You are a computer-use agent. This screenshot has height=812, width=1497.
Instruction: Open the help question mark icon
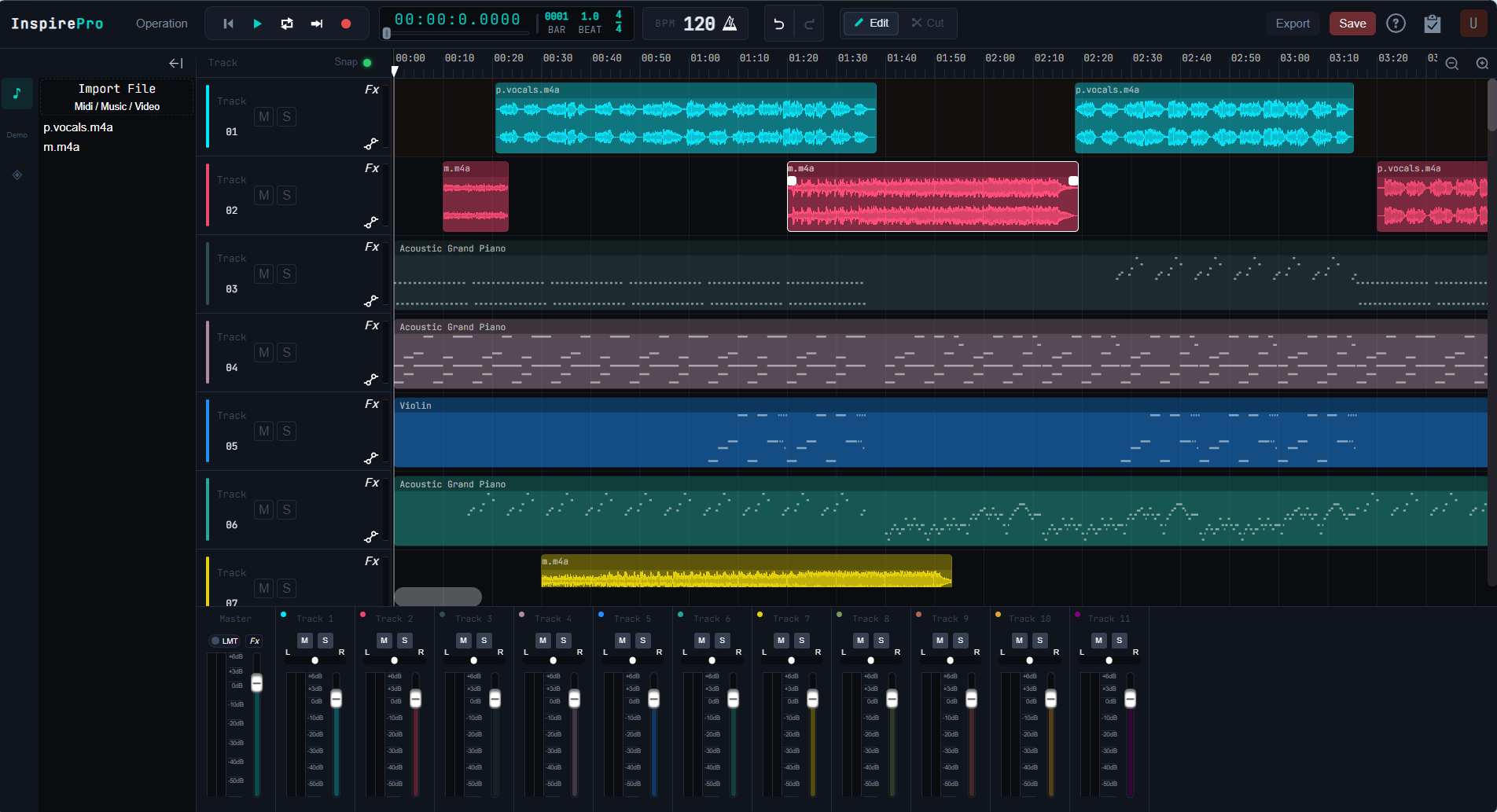(x=1396, y=24)
